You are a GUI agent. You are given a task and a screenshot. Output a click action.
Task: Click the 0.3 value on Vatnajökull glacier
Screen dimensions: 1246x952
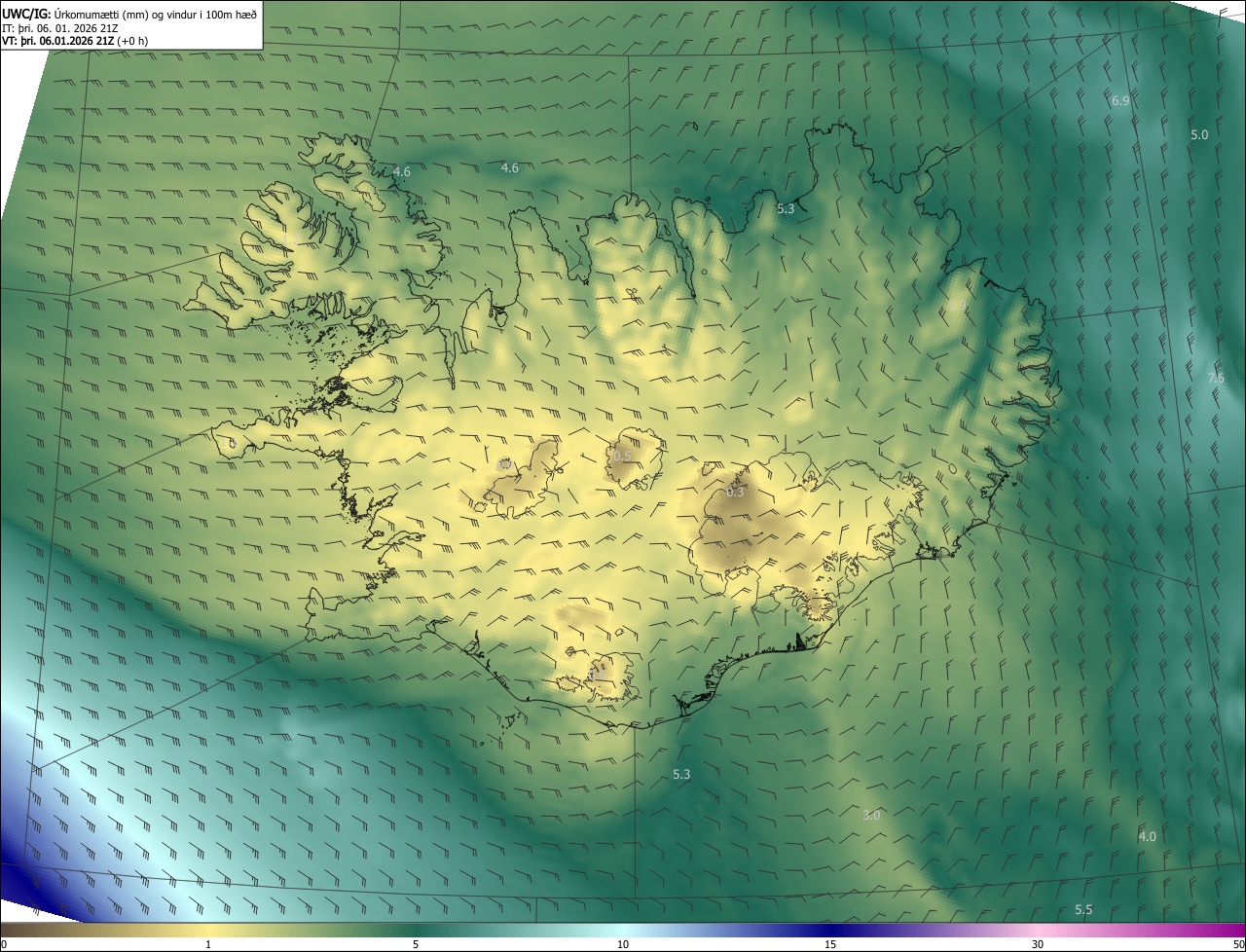[x=735, y=493]
